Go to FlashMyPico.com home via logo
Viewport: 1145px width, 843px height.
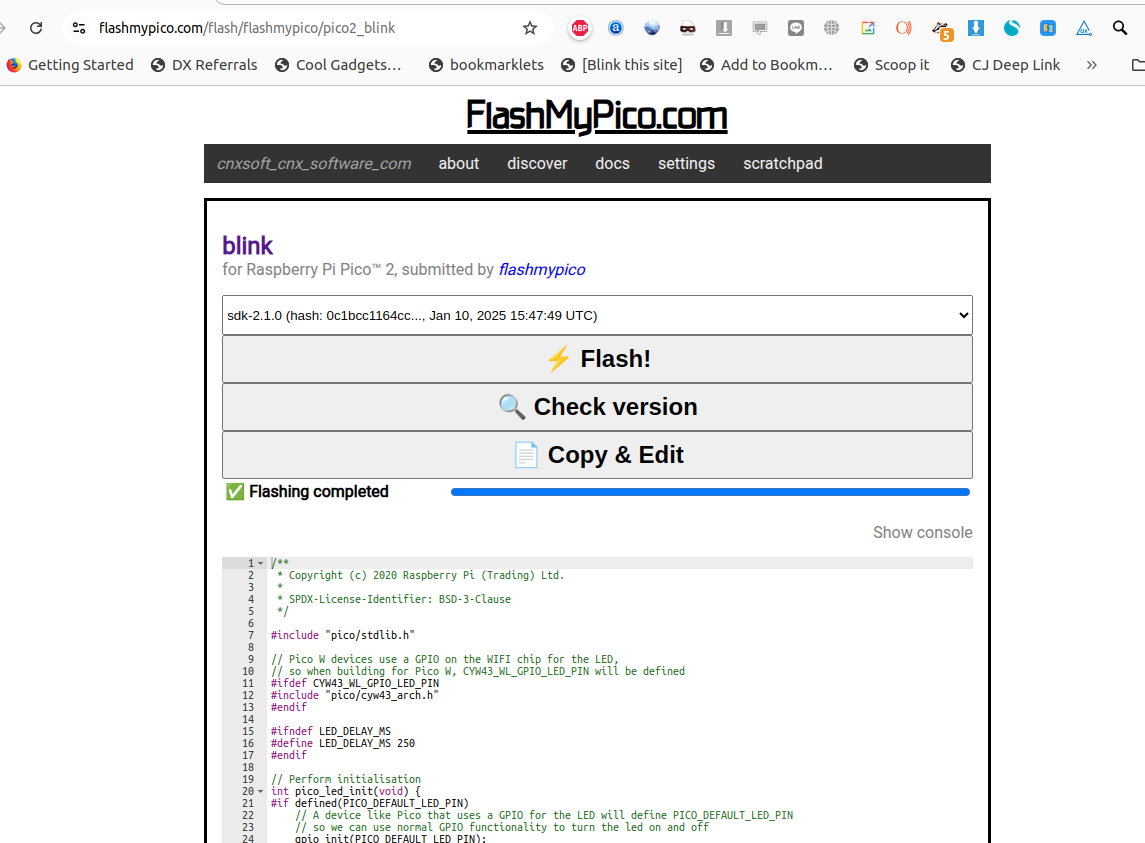coord(597,115)
